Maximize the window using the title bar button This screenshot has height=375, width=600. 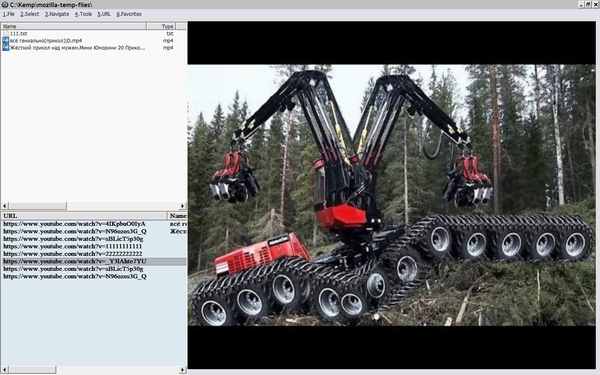[x=588, y=4]
